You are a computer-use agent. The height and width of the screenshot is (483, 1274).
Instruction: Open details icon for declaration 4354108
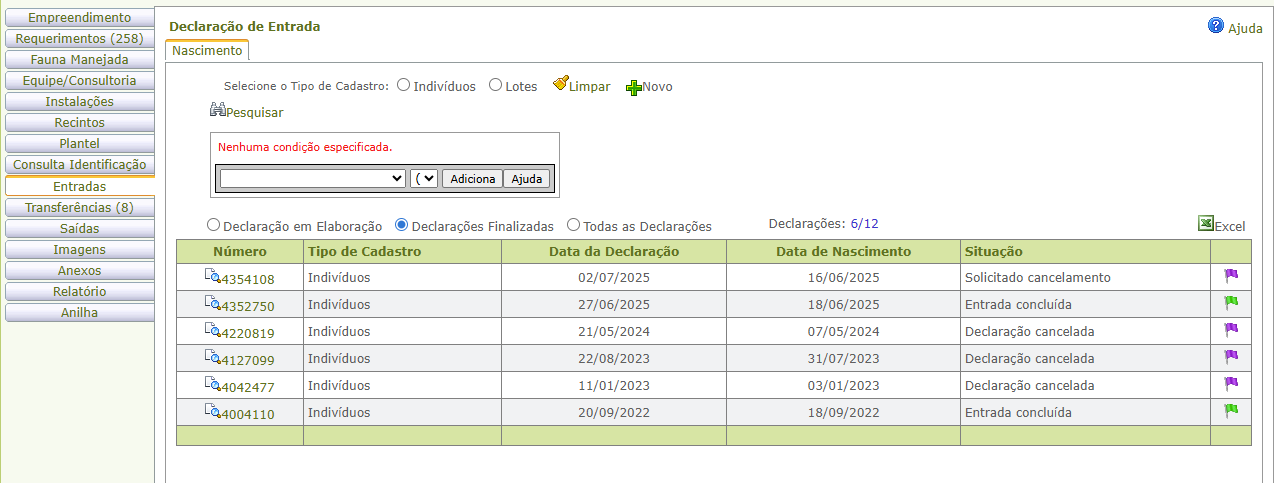coord(212,277)
